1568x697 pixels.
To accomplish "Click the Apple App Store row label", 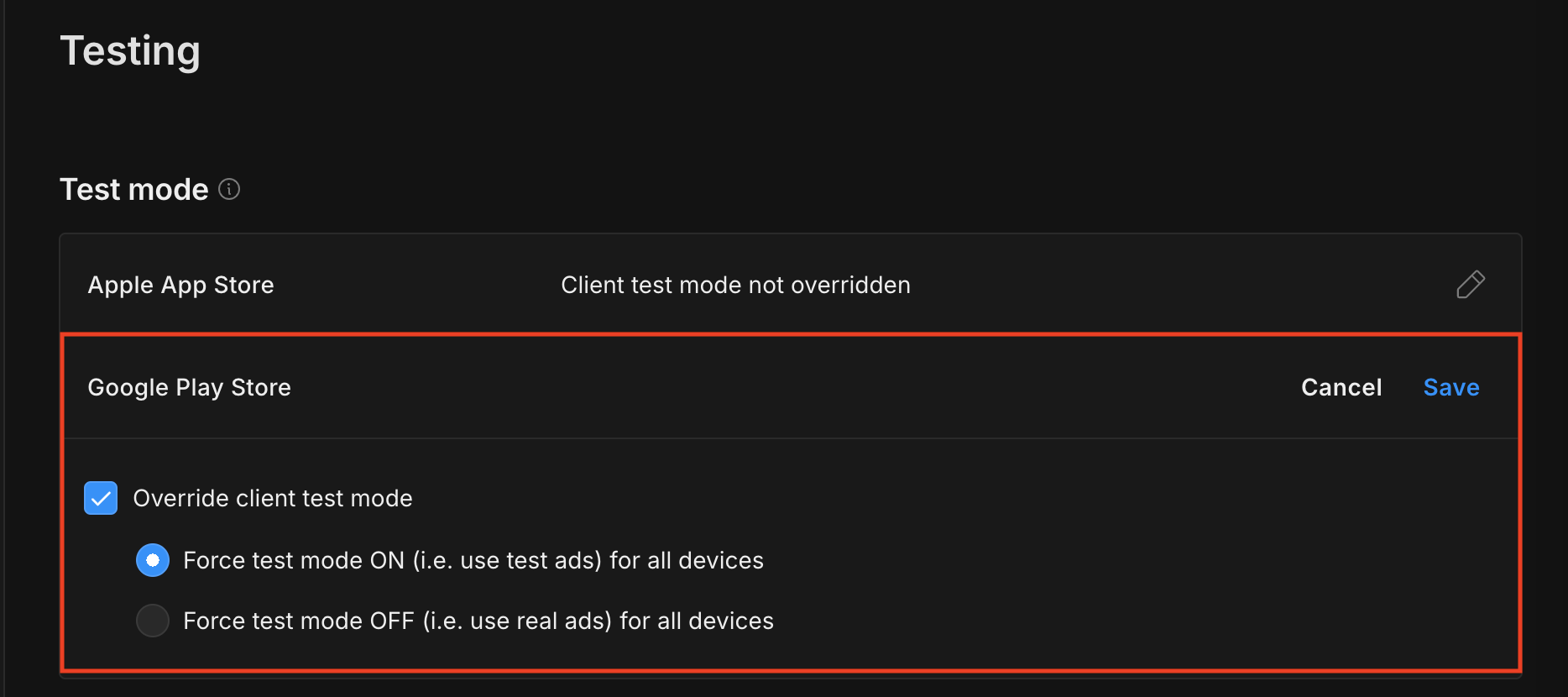I will [180, 285].
